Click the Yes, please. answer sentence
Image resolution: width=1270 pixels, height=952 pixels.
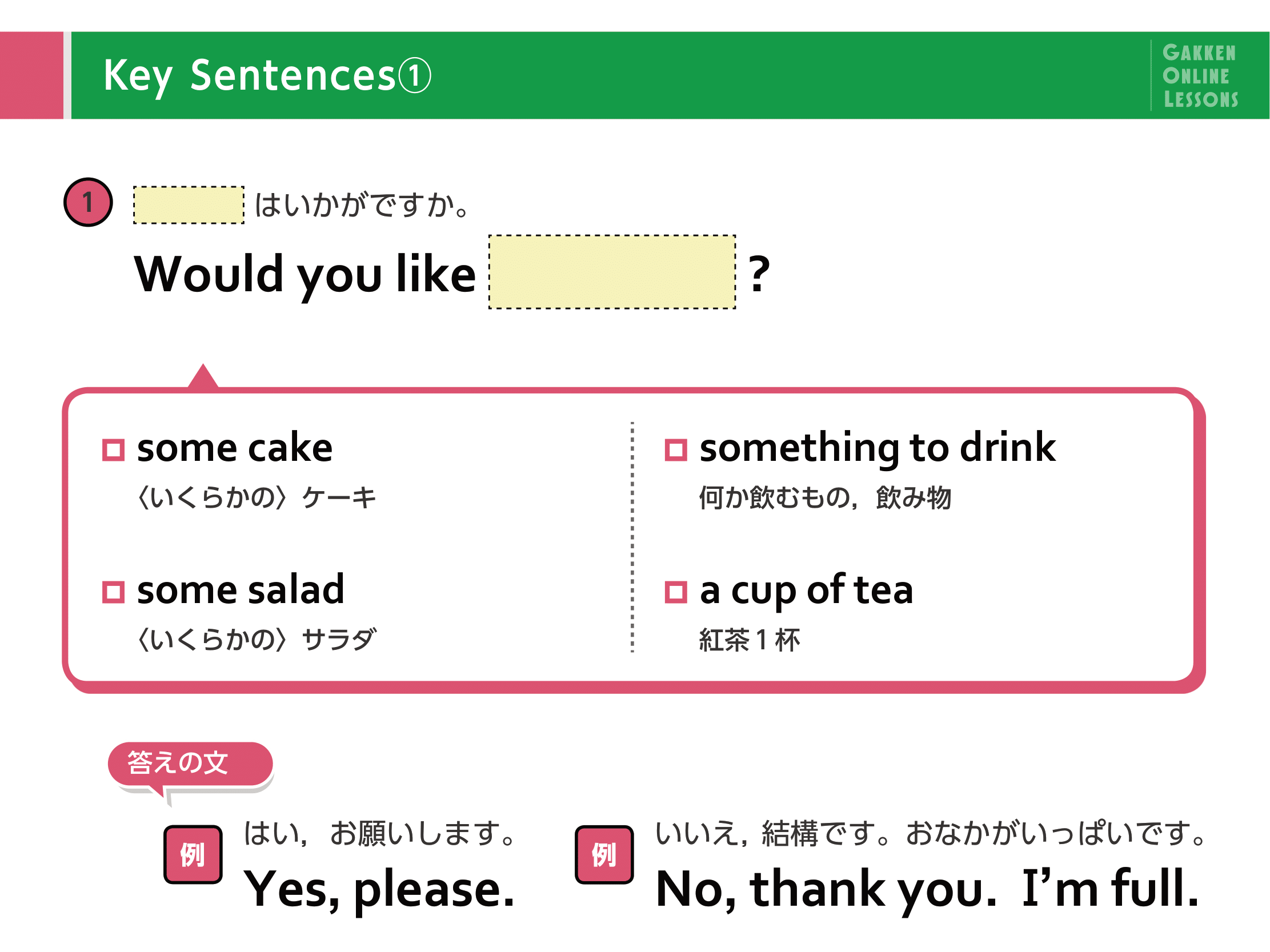coord(379,889)
